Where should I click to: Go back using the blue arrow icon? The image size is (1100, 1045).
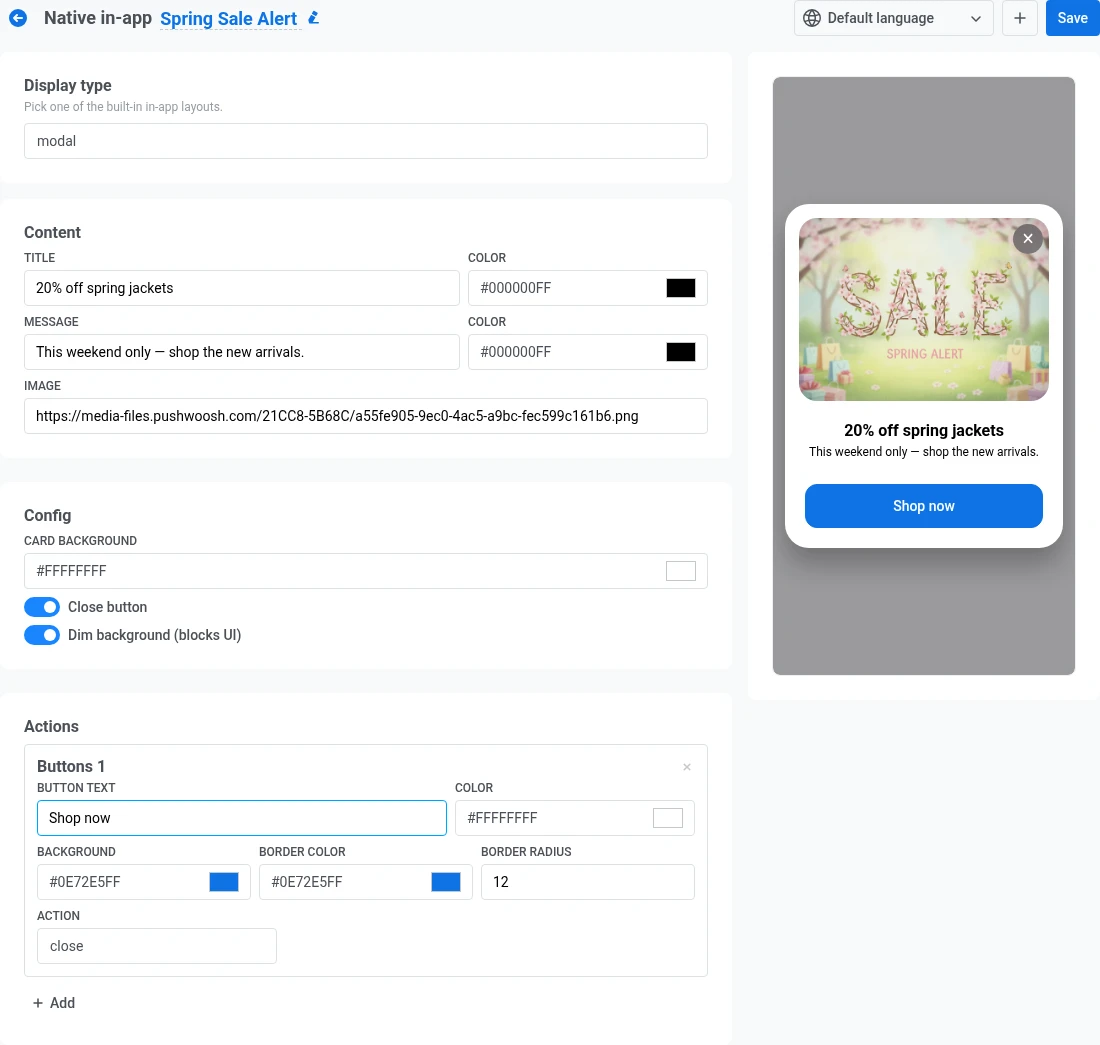18,18
